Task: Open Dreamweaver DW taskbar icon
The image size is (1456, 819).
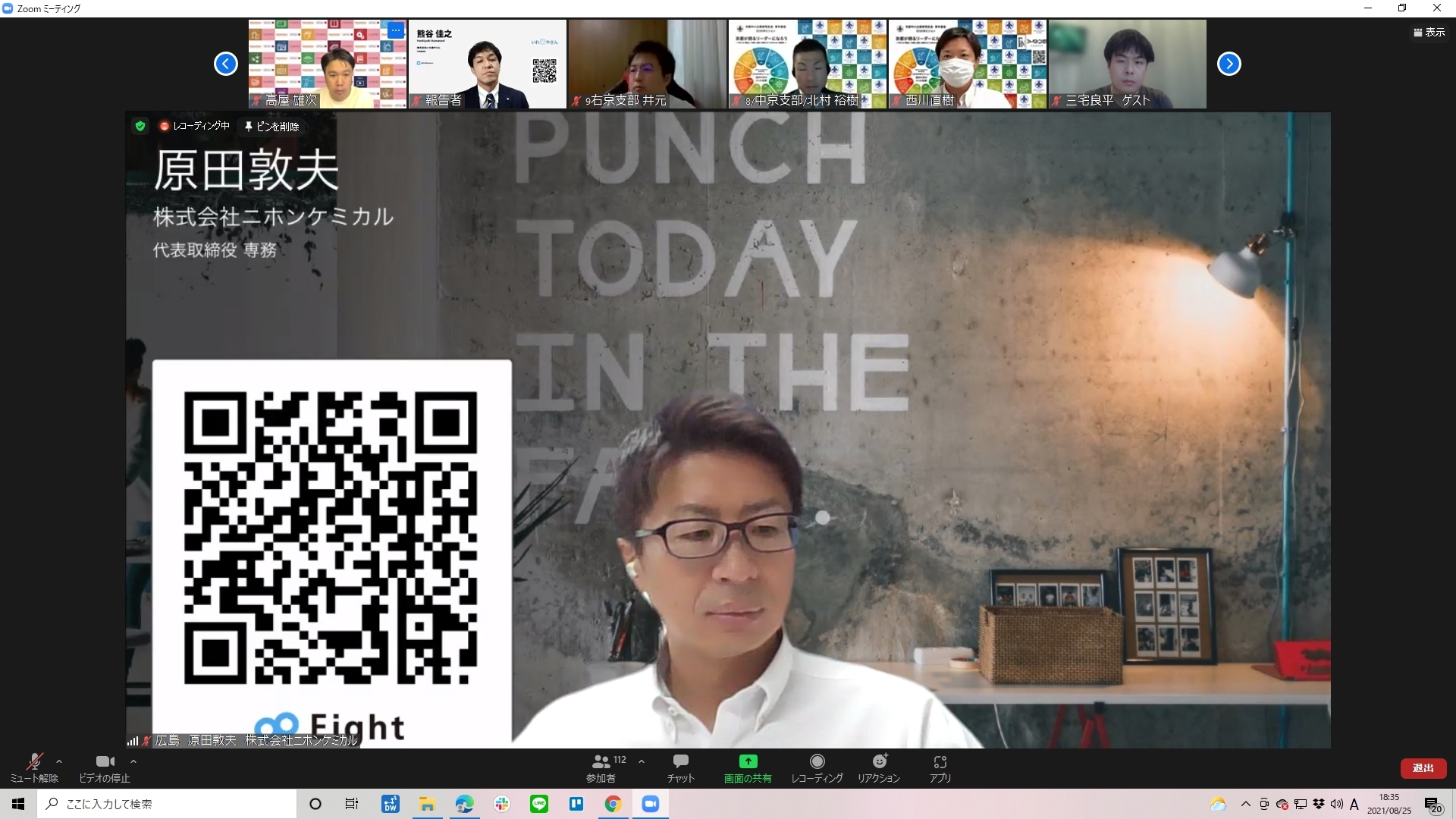Action: pos(390,804)
